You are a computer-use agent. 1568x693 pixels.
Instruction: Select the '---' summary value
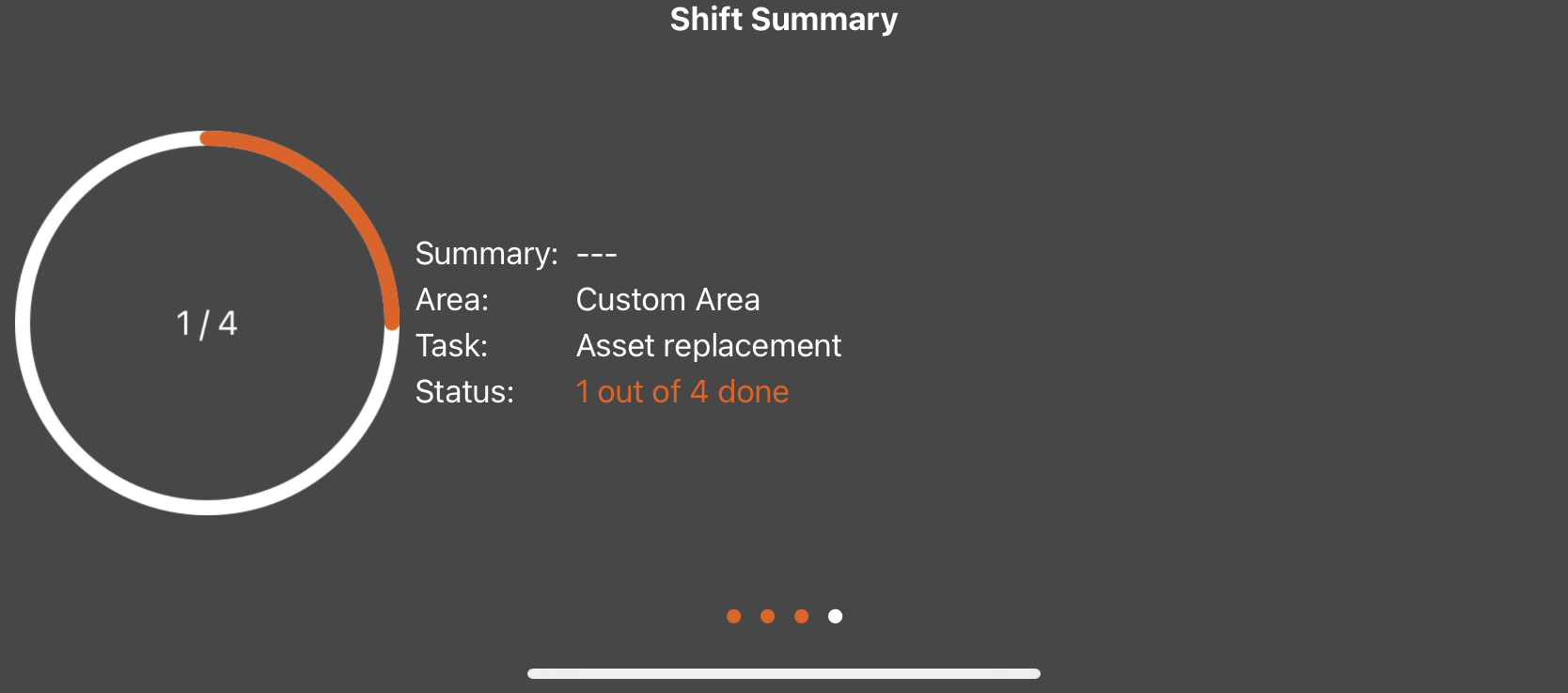click(596, 254)
